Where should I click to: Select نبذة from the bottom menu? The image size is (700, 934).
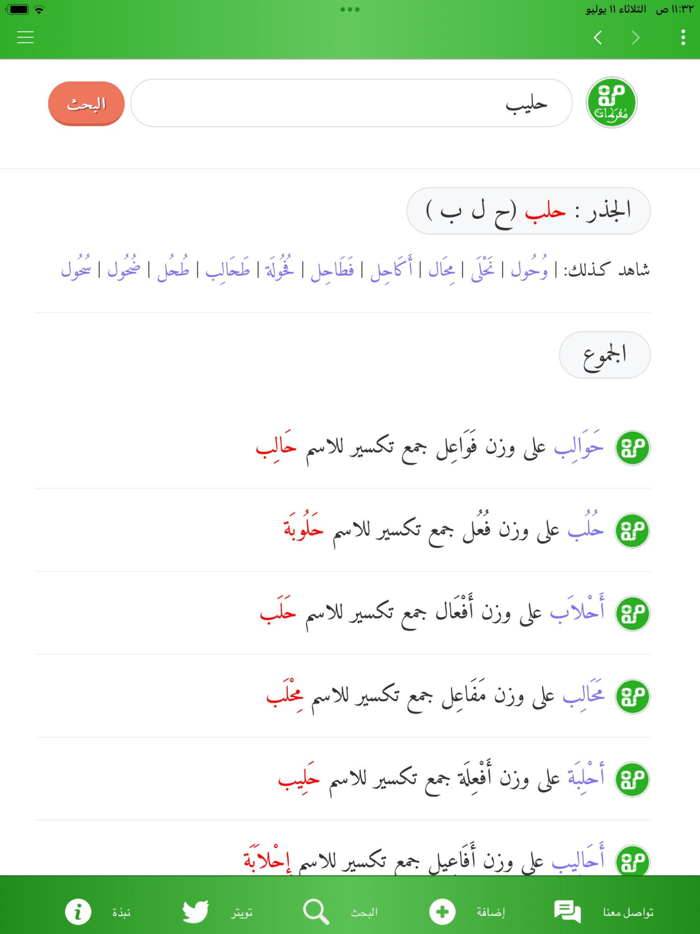point(101,912)
